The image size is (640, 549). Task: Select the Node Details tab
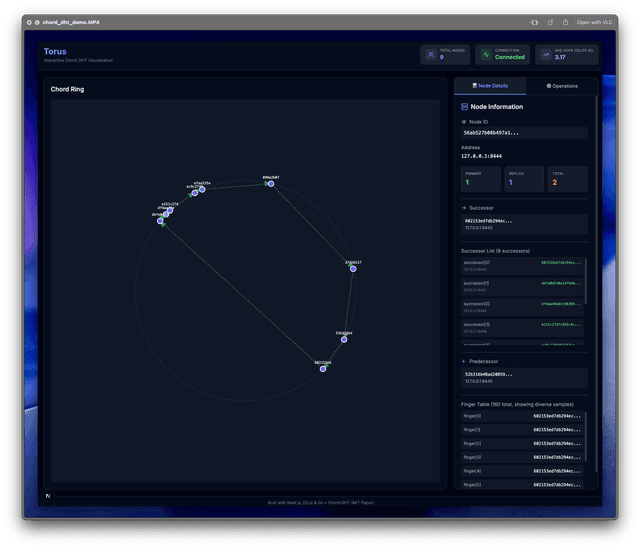490,86
